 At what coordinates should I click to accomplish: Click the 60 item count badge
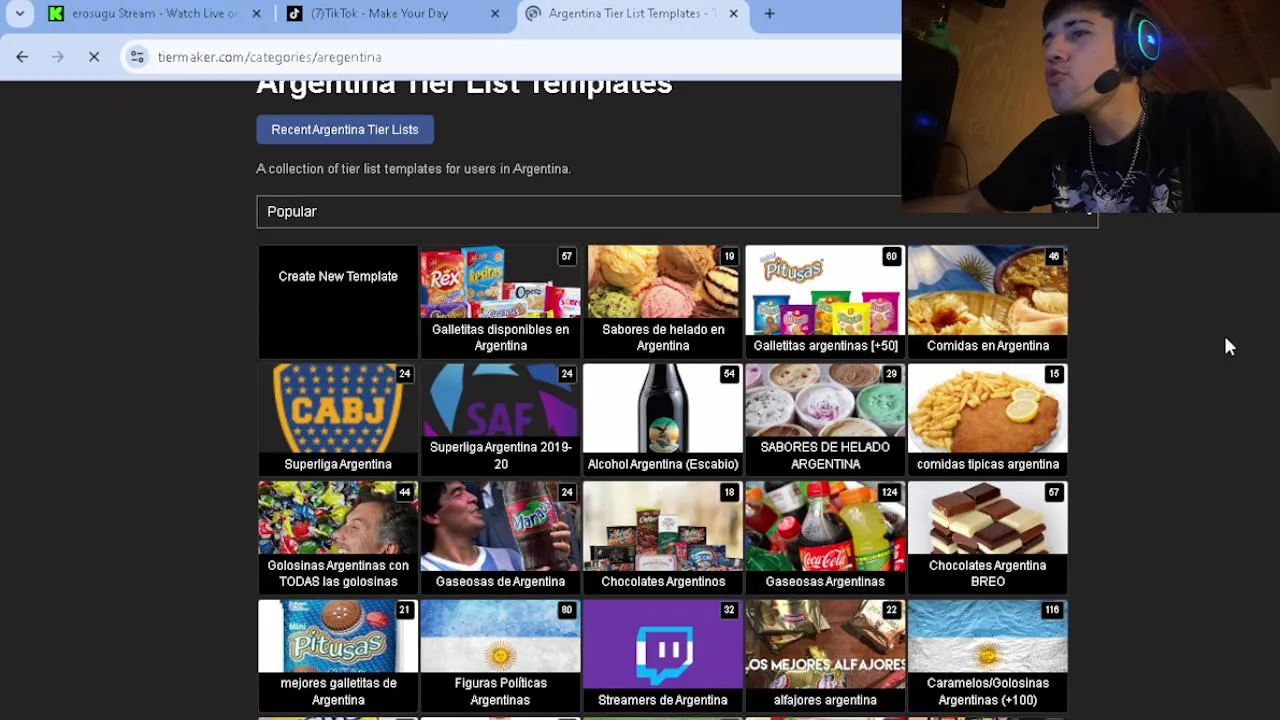coord(891,256)
